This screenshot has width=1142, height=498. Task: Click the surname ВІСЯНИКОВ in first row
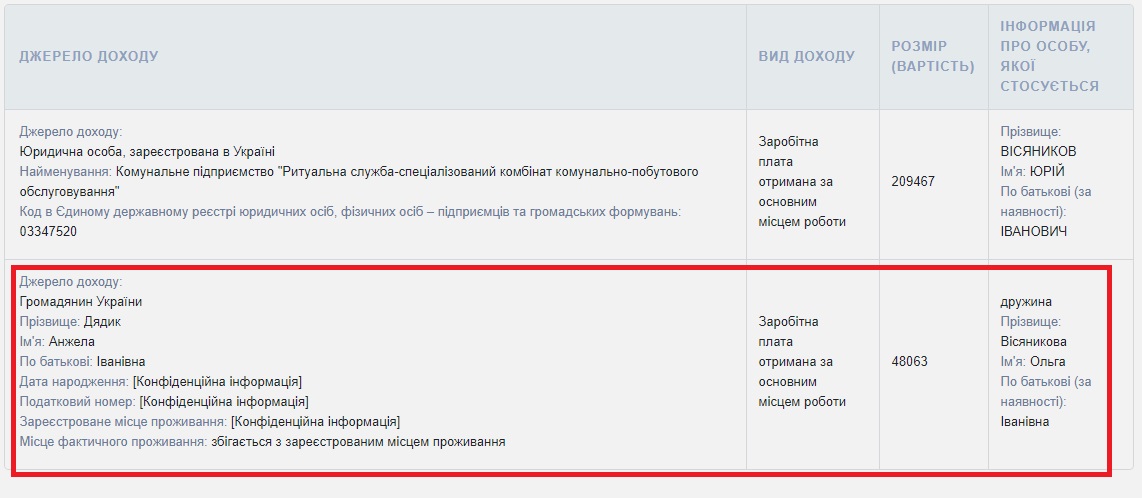[x=1039, y=151]
